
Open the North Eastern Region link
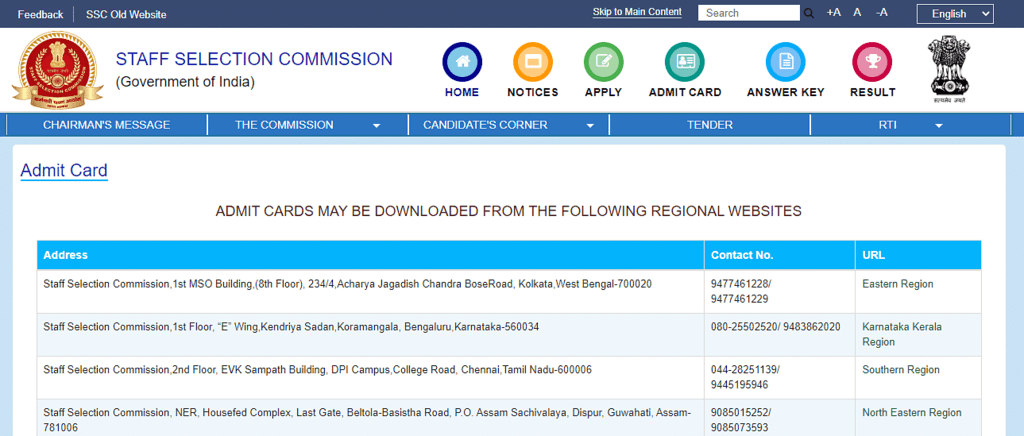[912, 413]
